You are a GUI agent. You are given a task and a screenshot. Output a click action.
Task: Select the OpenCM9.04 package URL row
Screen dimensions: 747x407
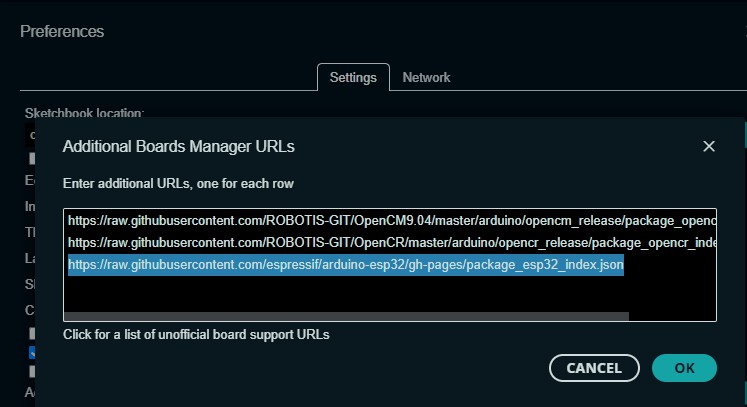(390, 220)
